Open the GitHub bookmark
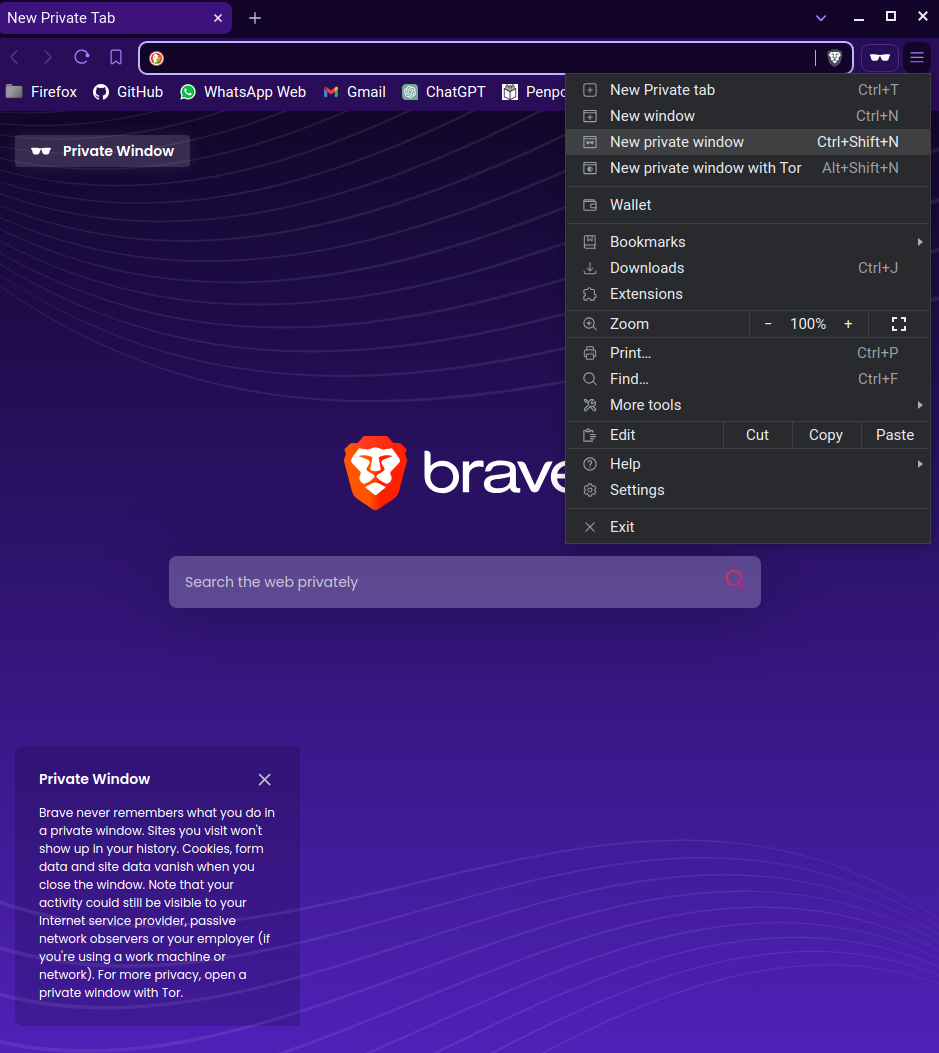 128,92
